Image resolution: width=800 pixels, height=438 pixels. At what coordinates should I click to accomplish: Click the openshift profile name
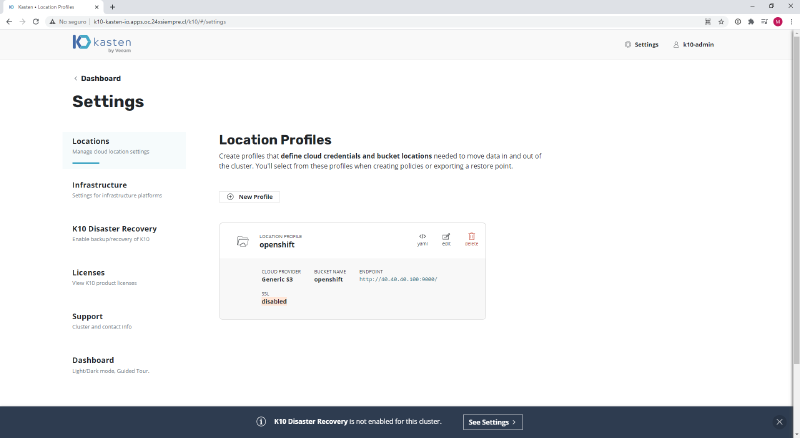click(277, 245)
